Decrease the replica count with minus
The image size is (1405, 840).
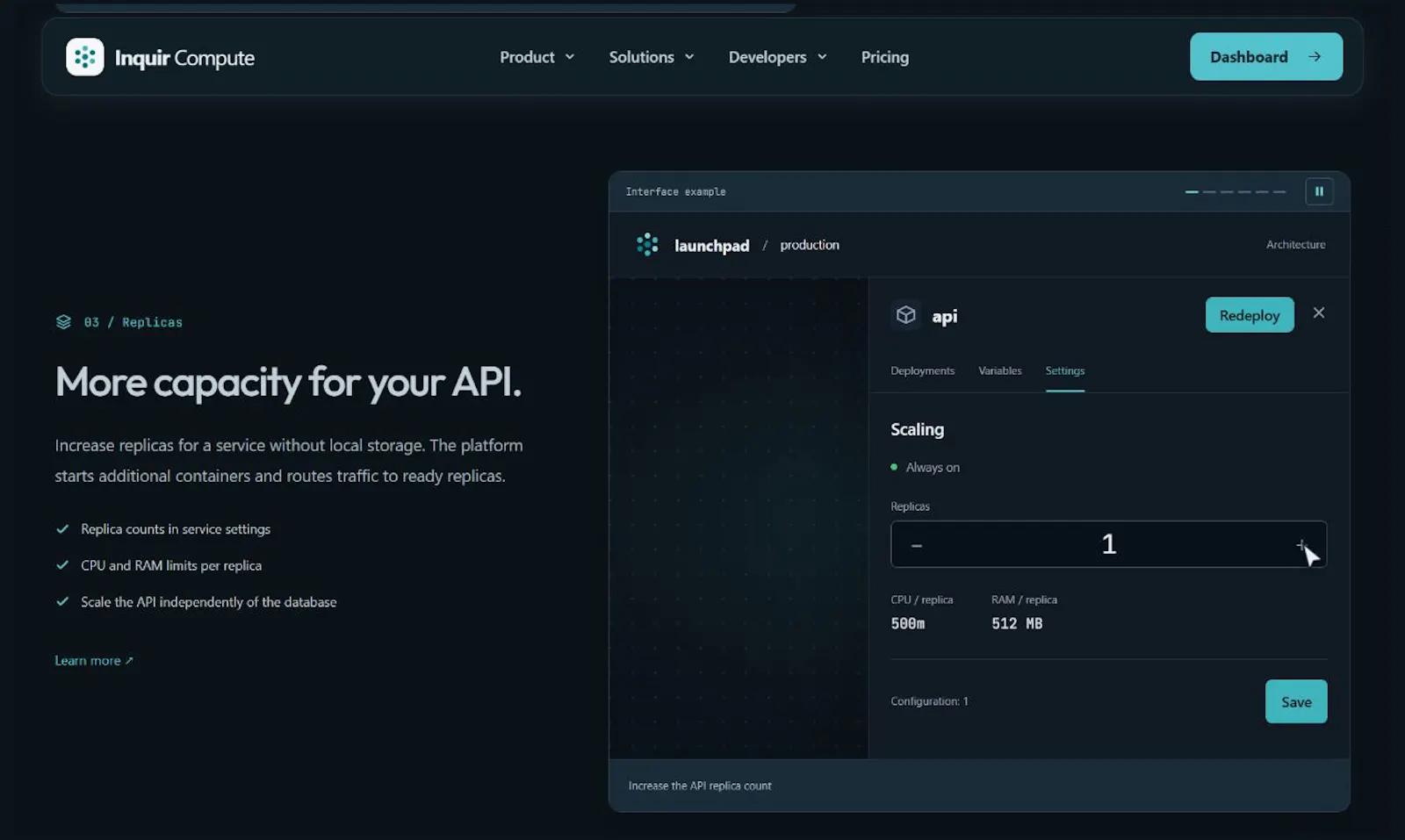(916, 545)
